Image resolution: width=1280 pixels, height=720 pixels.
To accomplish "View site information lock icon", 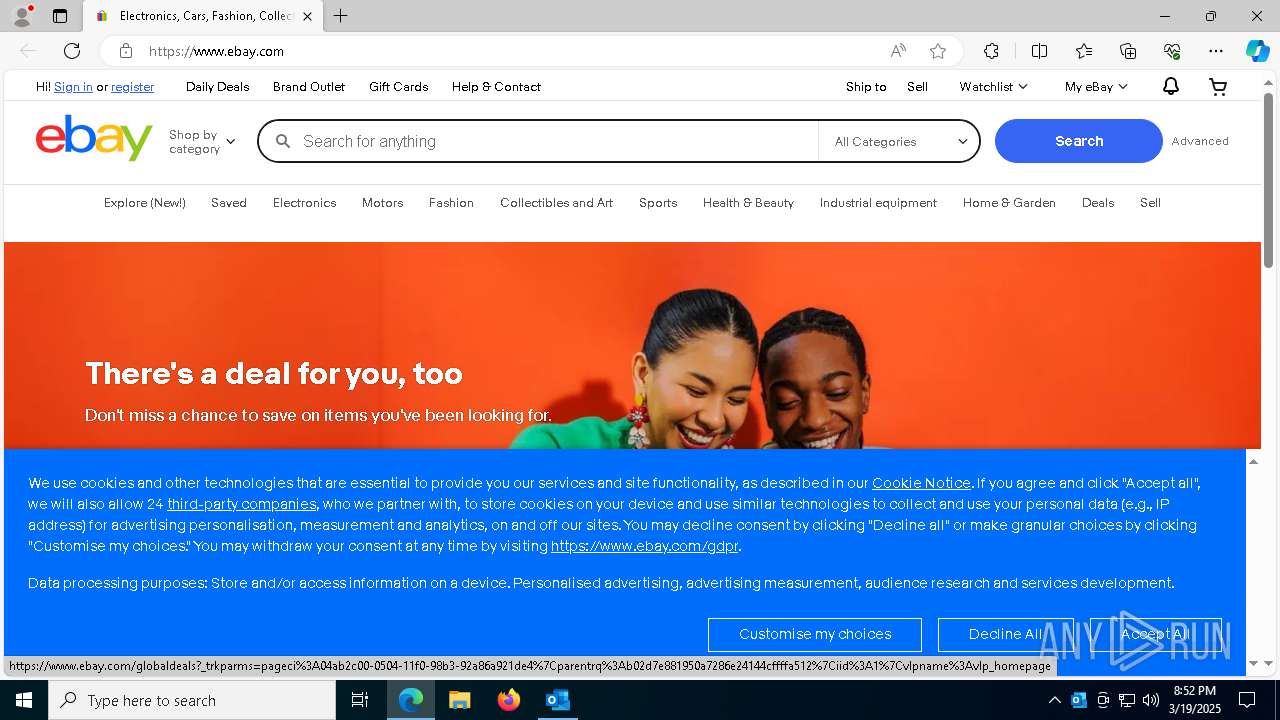I will pyautogui.click(x=125, y=51).
